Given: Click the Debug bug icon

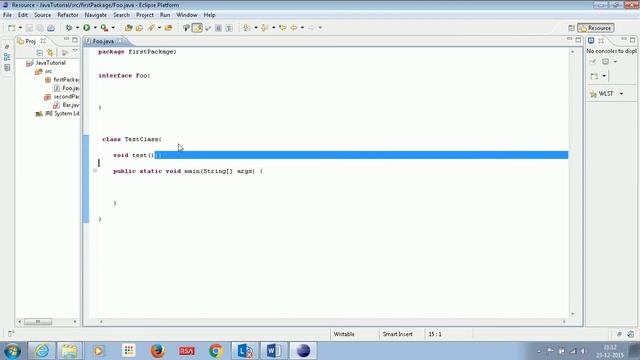Looking at the screenshot, I should (x=69, y=28).
